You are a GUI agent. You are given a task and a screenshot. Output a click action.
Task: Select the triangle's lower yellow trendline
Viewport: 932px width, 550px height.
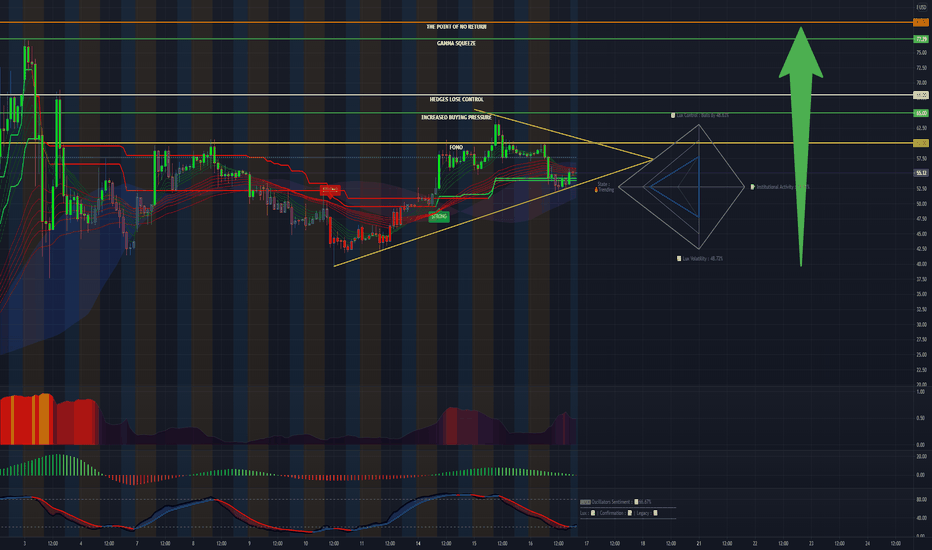493,213
